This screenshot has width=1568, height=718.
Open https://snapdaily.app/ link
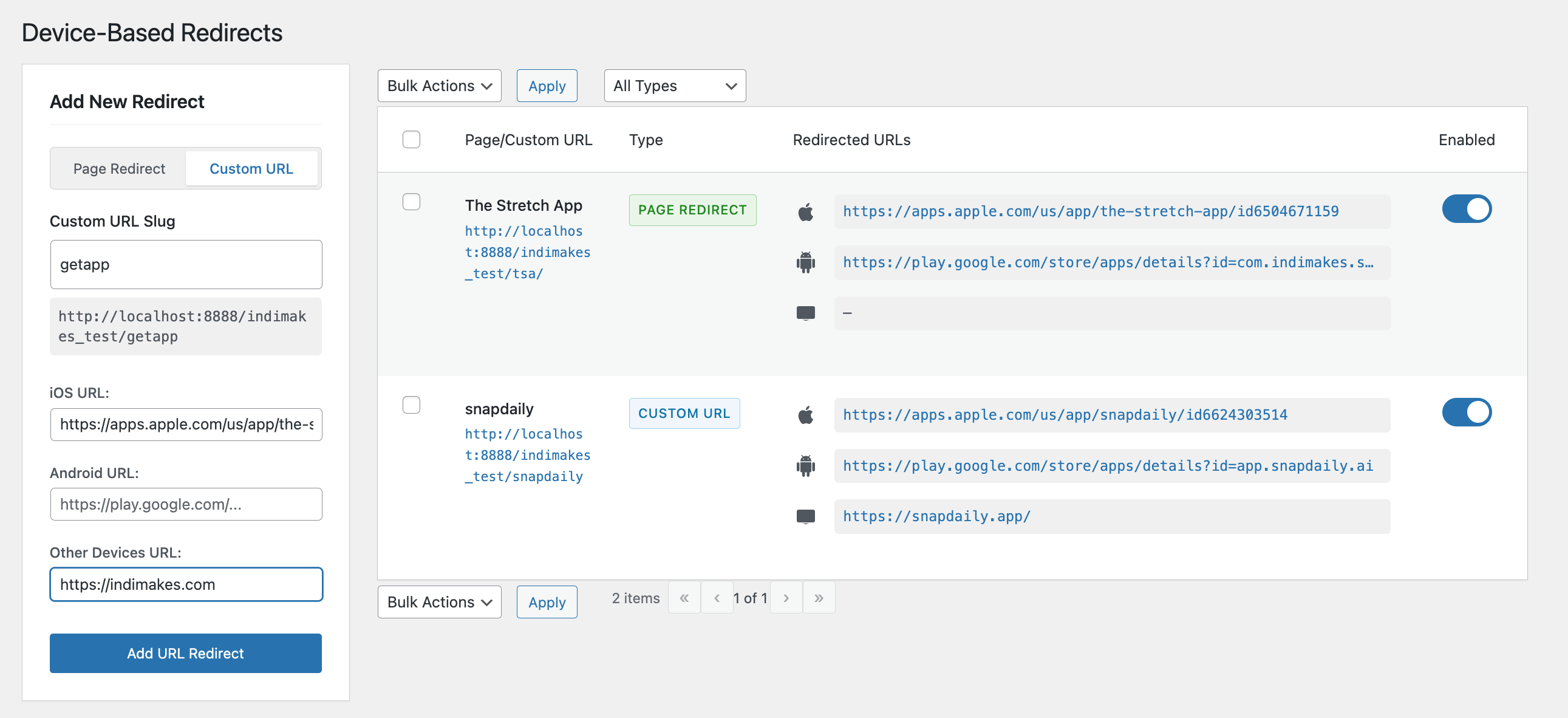[x=936, y=516]
